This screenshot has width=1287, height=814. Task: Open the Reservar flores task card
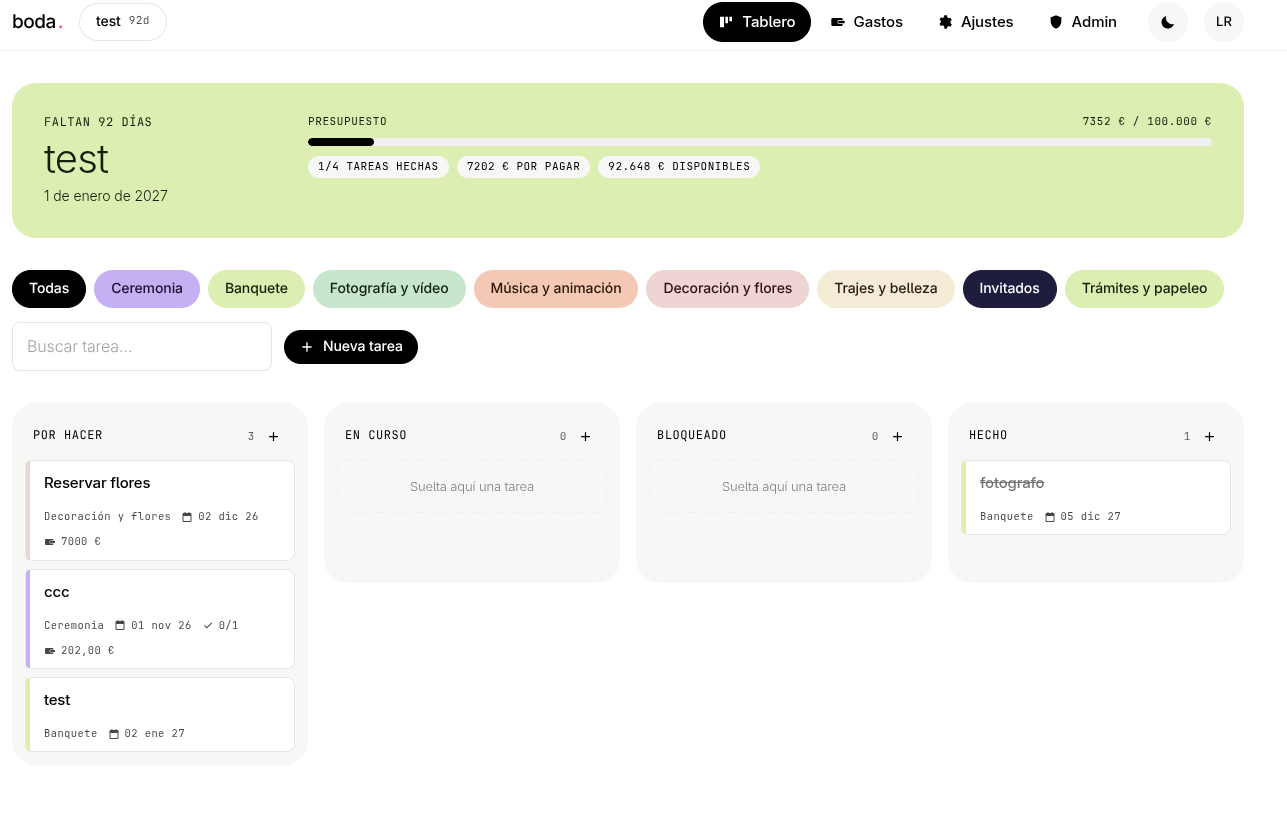coord(160,511)
